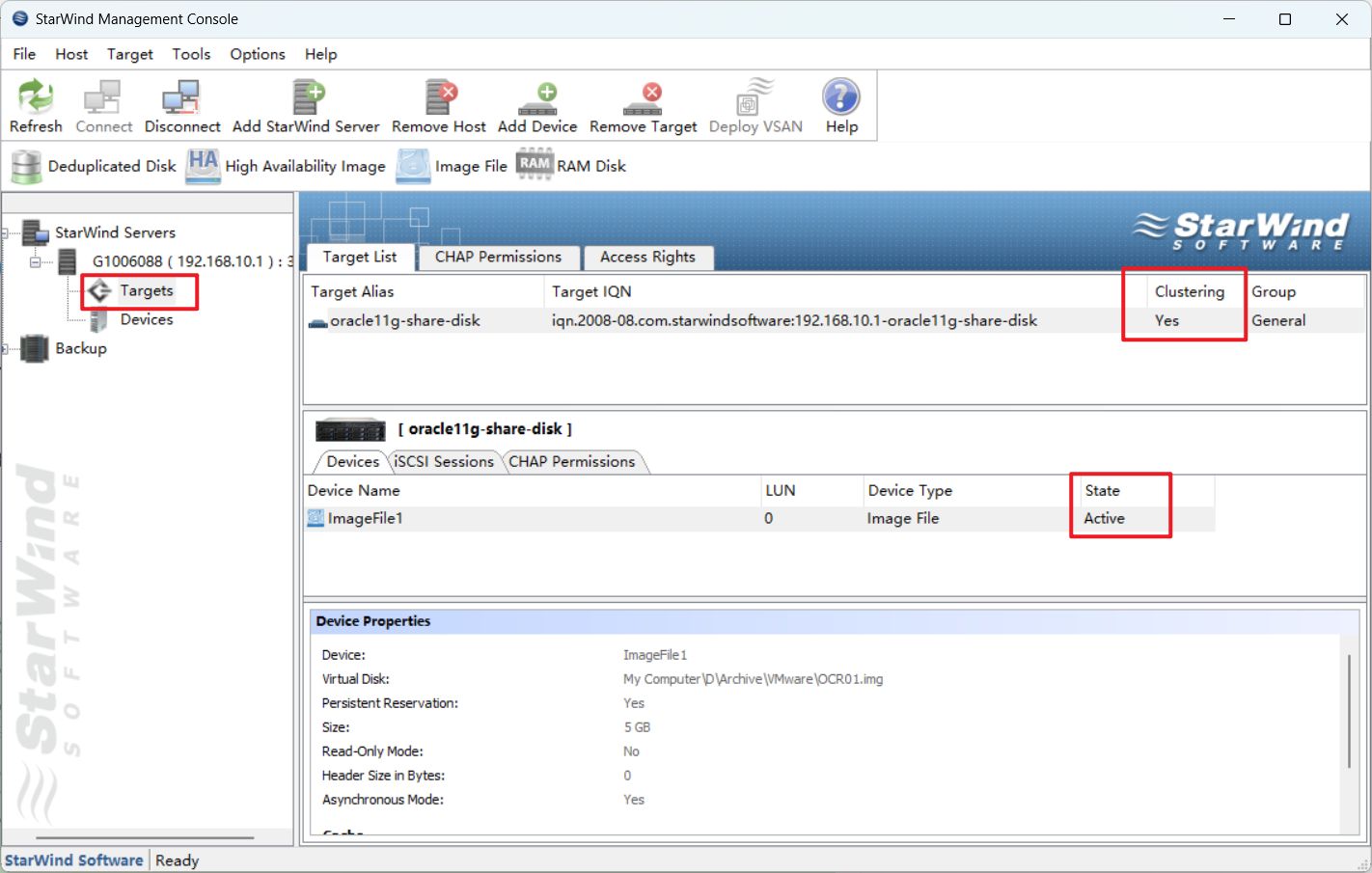The height and width of the screenshot is (873, 1372).
Task: Click Device Properties vertical scrollbar
Action: click(x=1349, y=711)
